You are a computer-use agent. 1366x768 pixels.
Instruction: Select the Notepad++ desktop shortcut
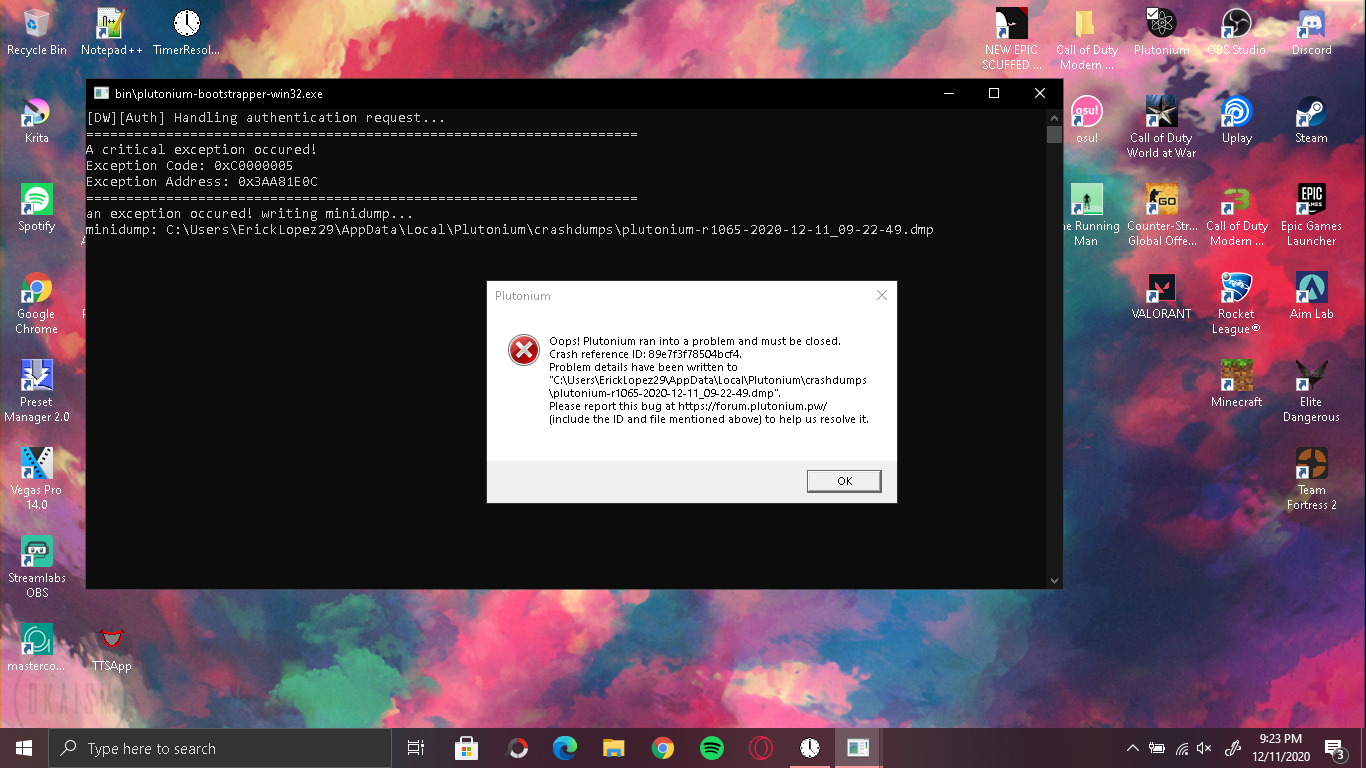tap(112, 33)
